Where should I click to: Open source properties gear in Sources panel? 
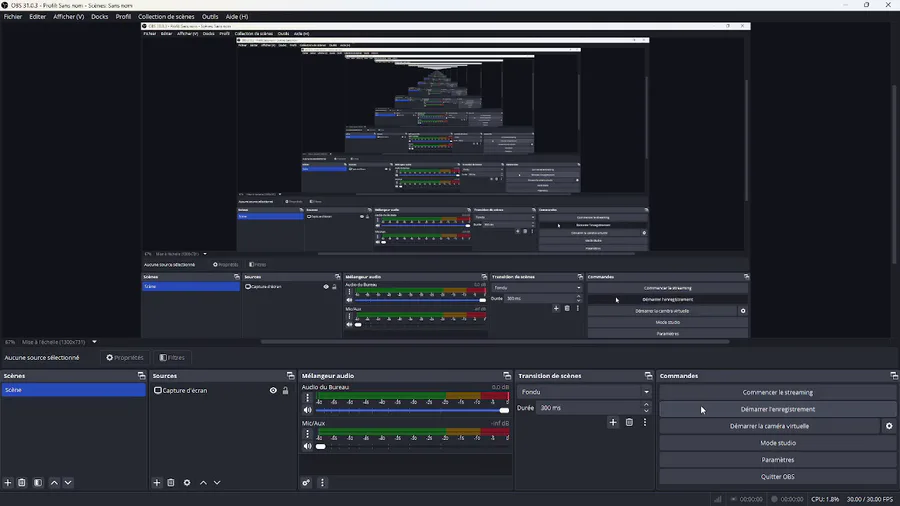[x=187, y=482]
